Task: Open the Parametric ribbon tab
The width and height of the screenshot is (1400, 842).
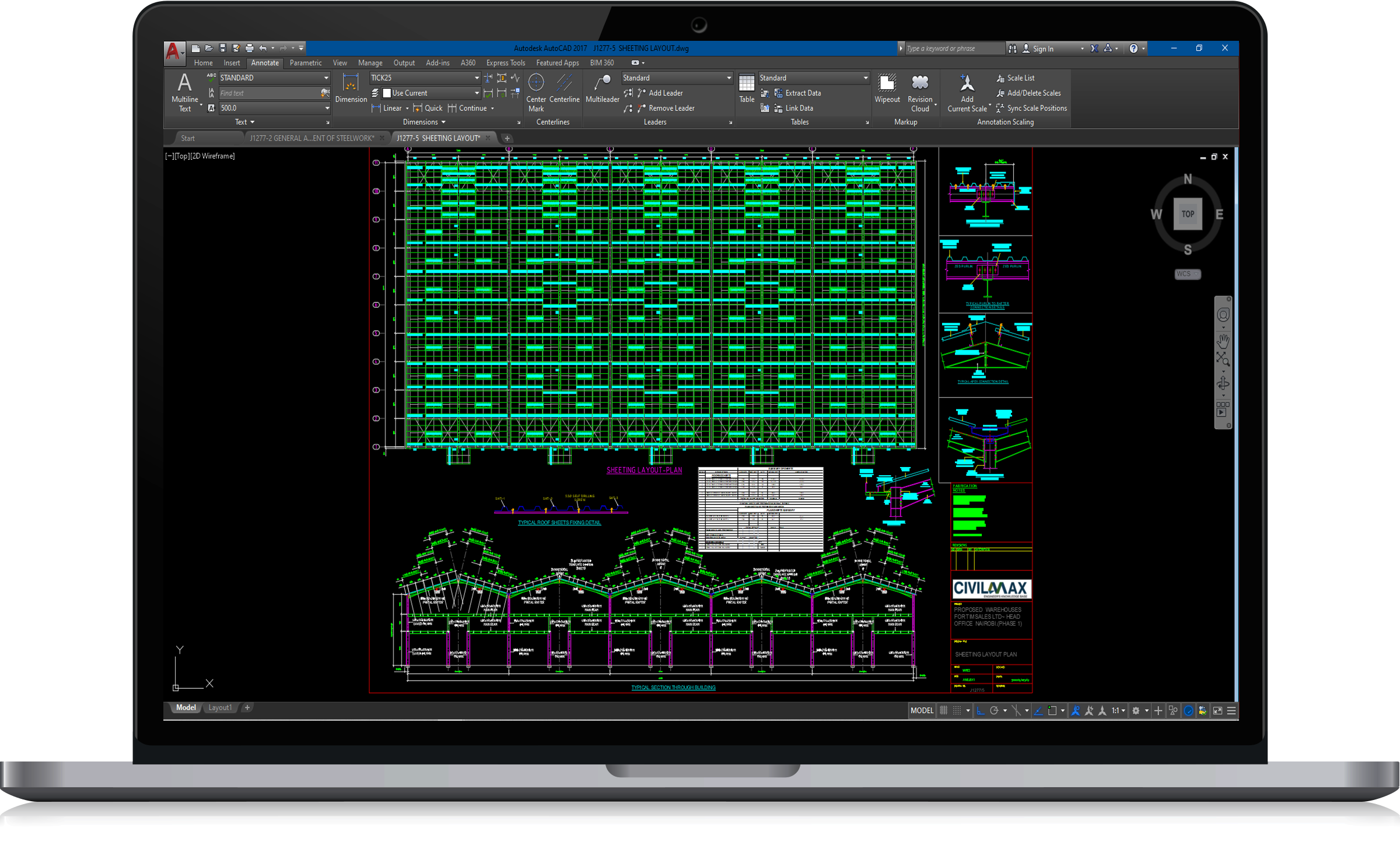Action: pyautogui.click(x=305, y=63)
